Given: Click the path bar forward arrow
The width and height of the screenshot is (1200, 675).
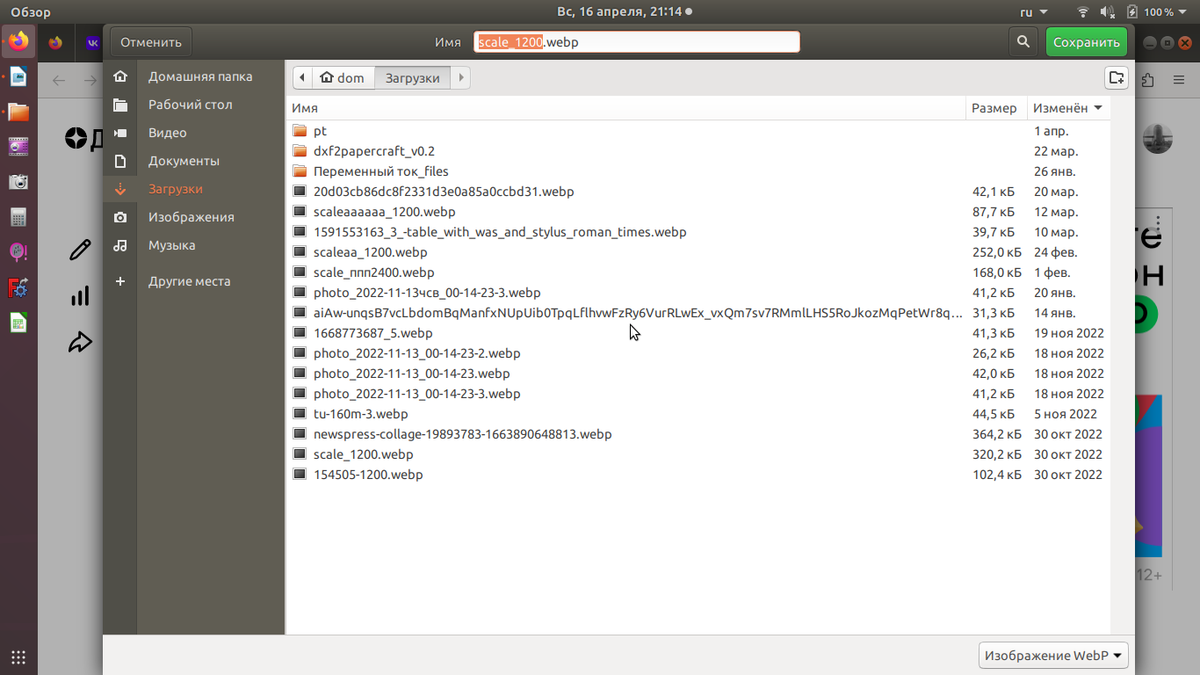Looking at the screenshot, I should tap(460, 77).
